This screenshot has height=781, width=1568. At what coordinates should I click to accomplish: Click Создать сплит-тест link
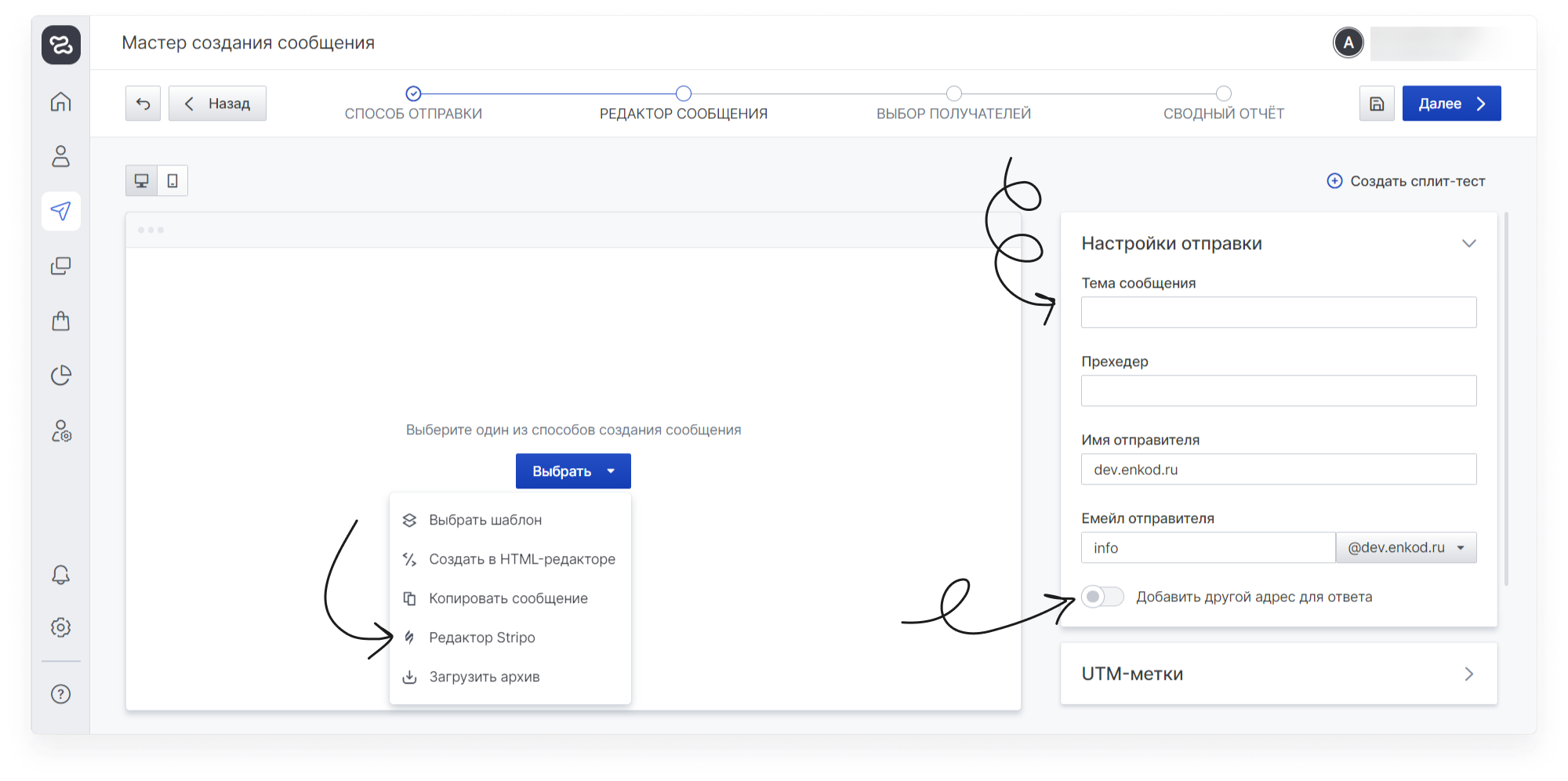(1406, 181)
